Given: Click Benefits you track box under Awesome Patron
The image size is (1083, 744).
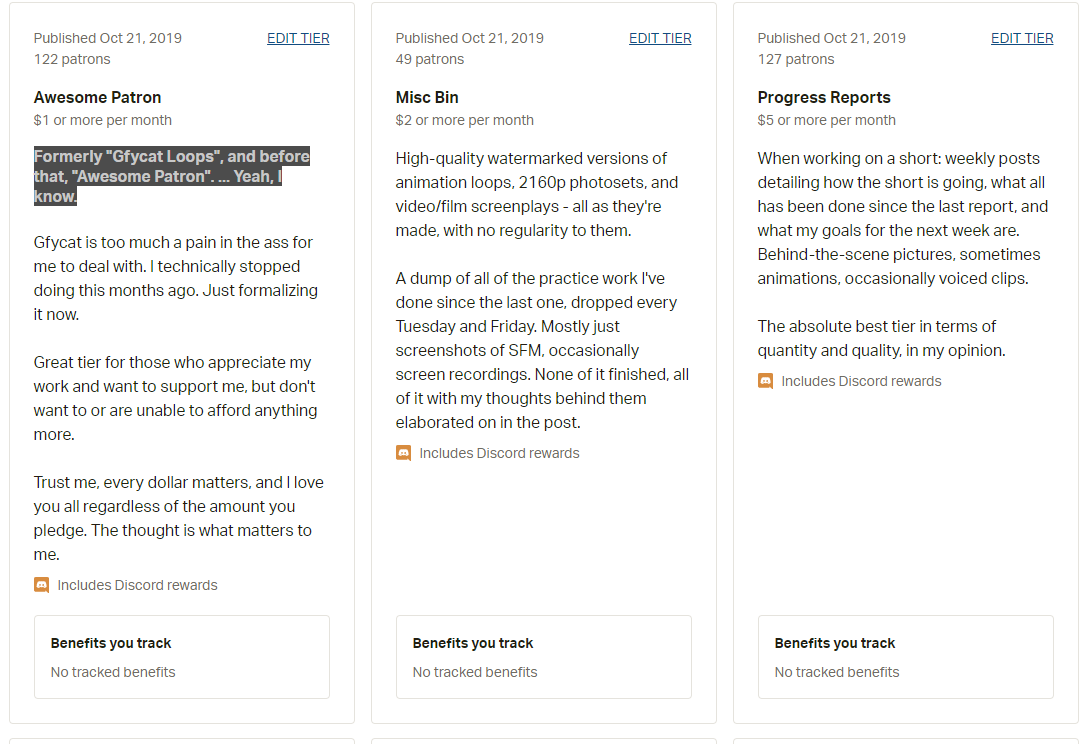Looking at the screenshot, I should coord(182,657).
